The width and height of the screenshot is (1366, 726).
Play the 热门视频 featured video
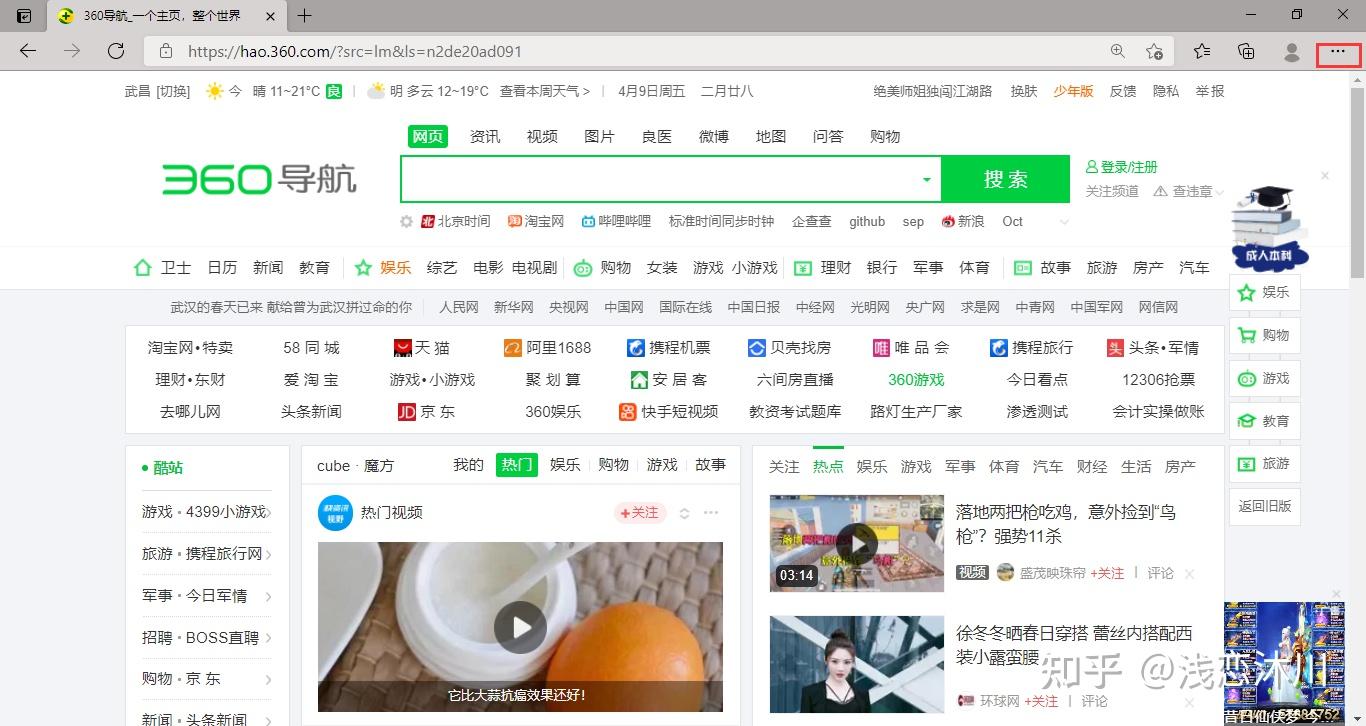(520, 627)
